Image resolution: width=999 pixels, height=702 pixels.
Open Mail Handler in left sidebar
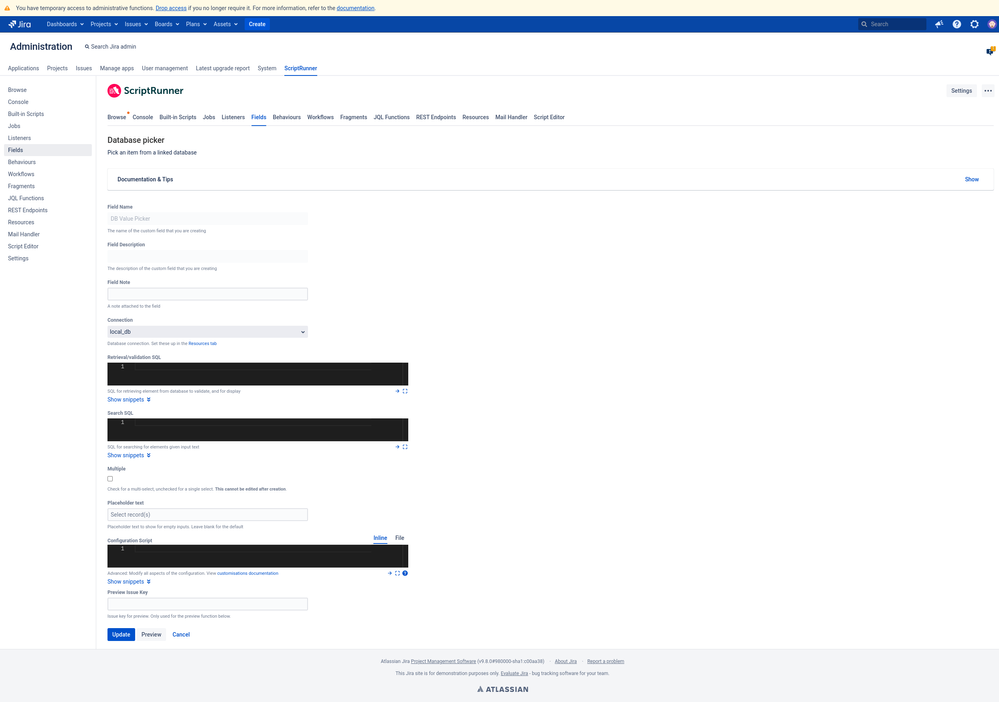click(x=24, y=234)
